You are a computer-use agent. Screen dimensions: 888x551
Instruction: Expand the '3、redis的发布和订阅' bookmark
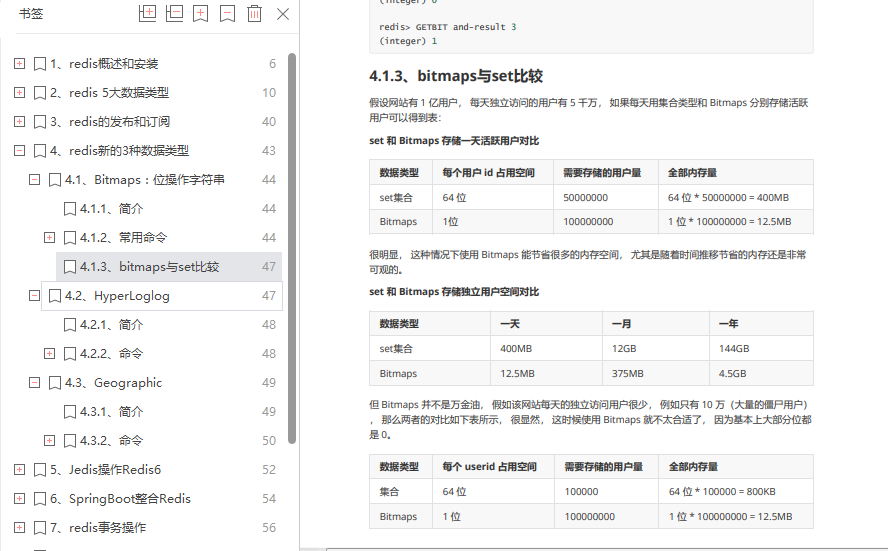[19, 121]
